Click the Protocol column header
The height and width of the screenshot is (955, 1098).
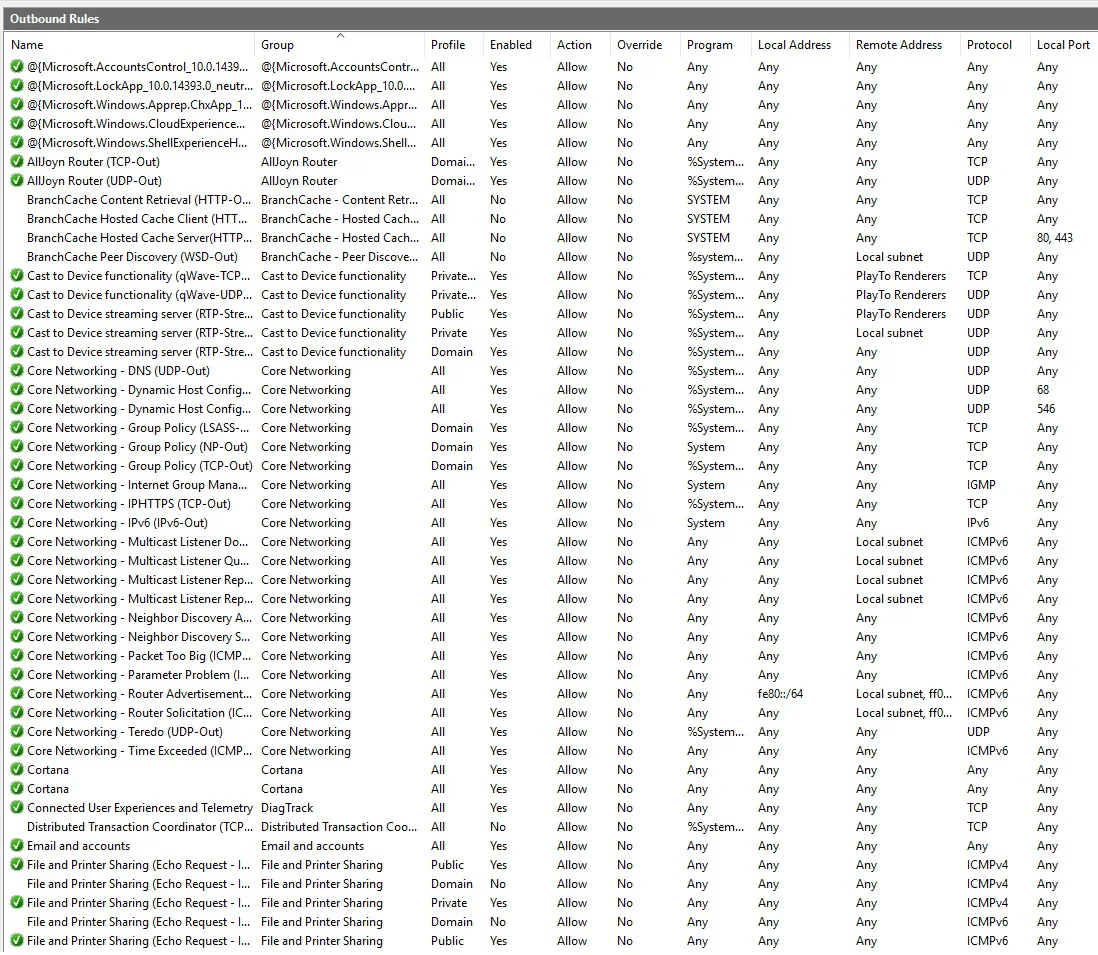994,45
